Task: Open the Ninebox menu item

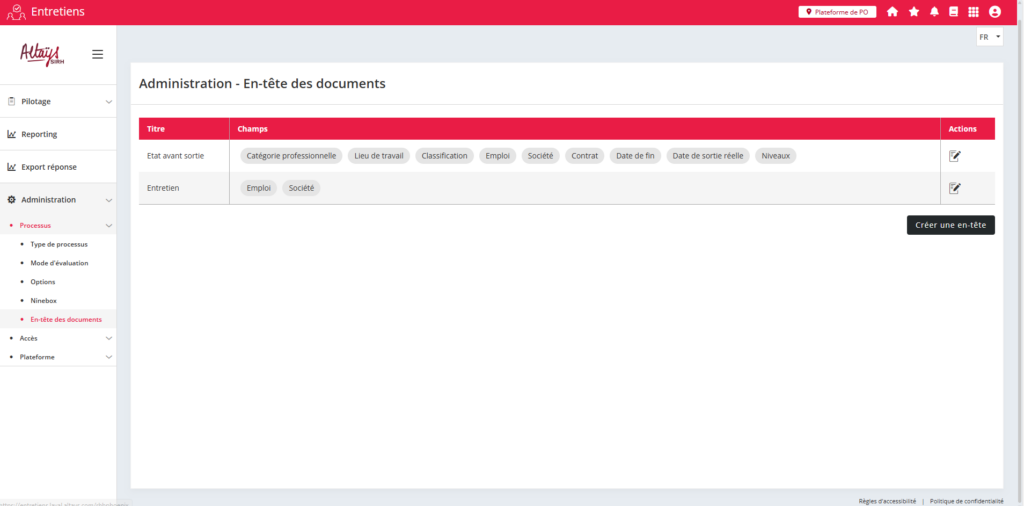Action: tap(45, 300)
